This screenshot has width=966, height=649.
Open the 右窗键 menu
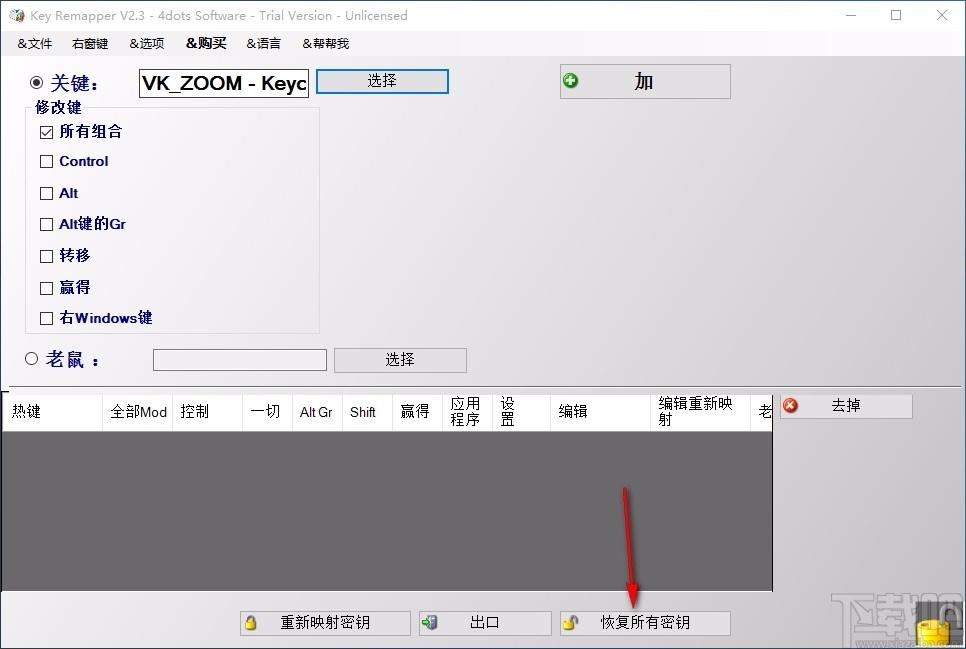90,44
